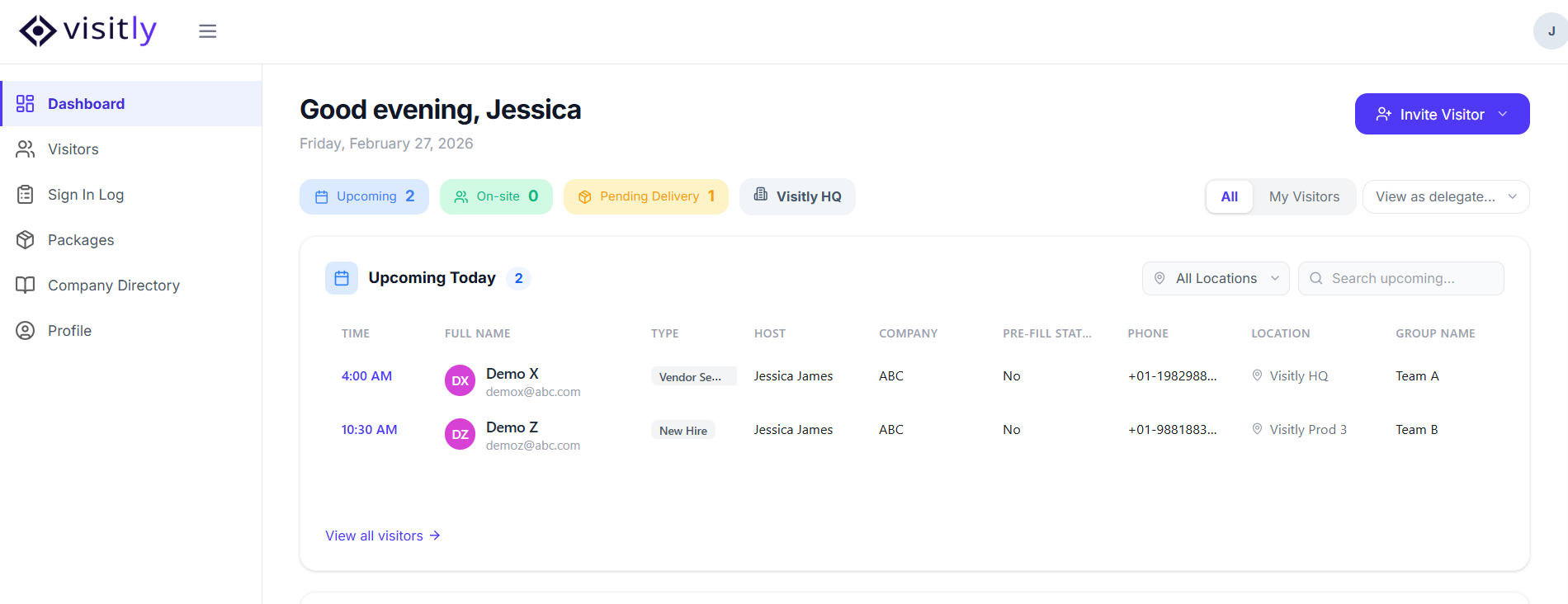Screen dimensions: 1568x604
Task: Click the LOCATION column header
Action: coord(1280,333)
